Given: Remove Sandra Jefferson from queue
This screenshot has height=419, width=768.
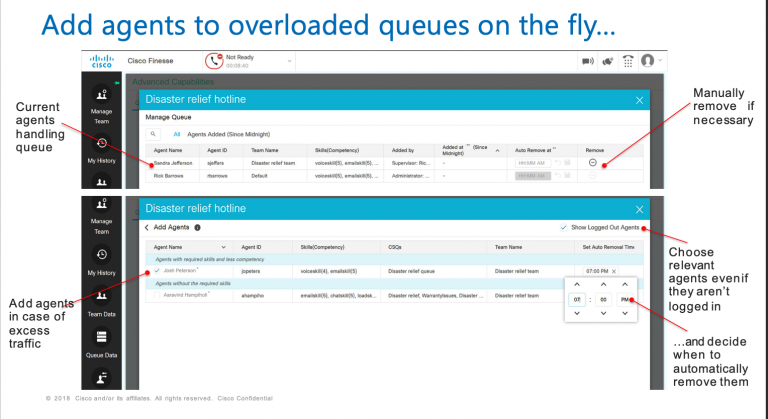Looking at the screenshot, I should click(593, 162).
